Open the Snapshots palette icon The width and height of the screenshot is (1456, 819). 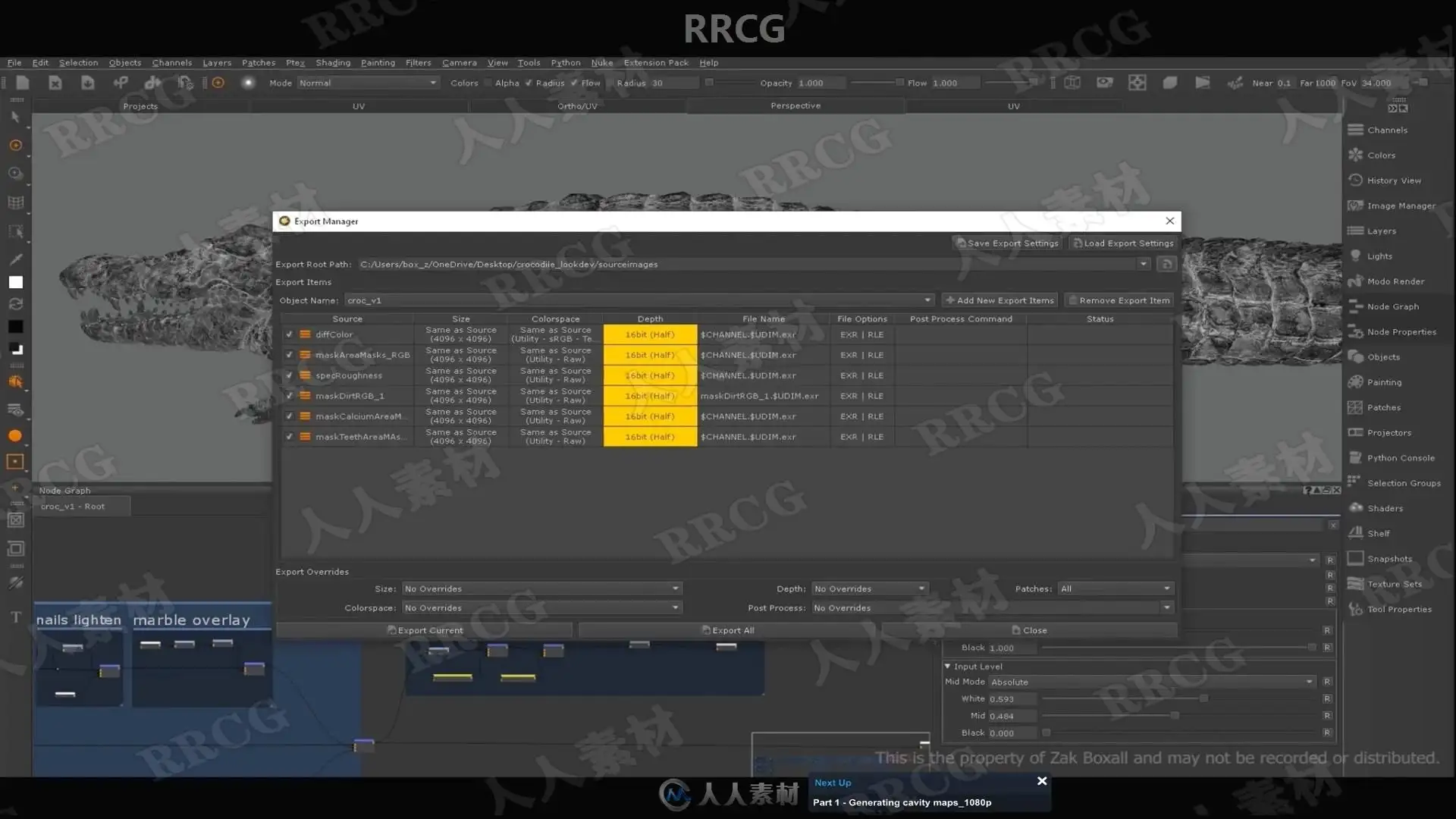pyautogui.click(x=1356, y=558)
